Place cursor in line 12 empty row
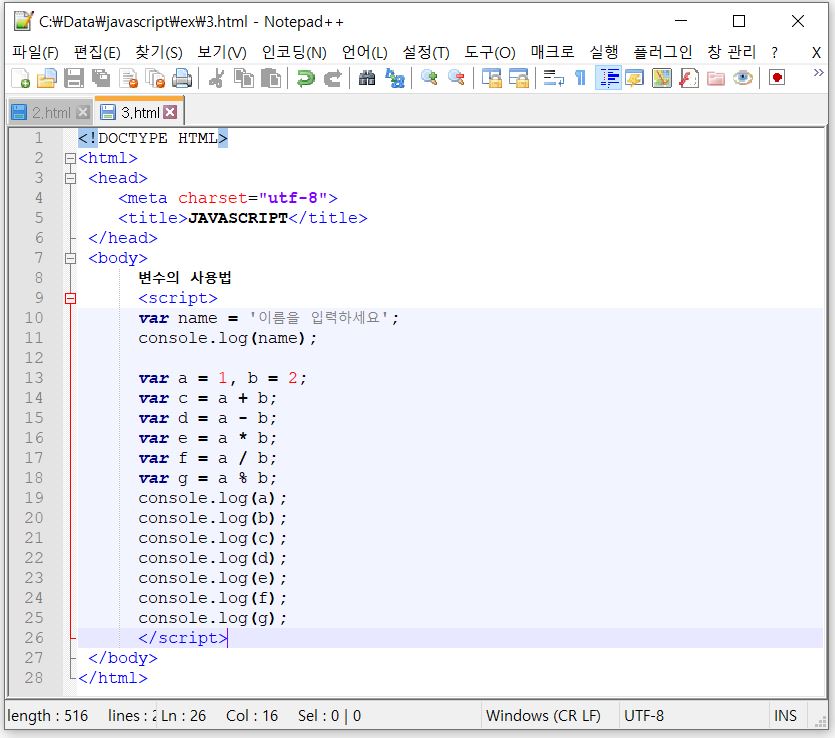Image resolution: width=835 pixels, height=738 pixels. tap(450, 358)
